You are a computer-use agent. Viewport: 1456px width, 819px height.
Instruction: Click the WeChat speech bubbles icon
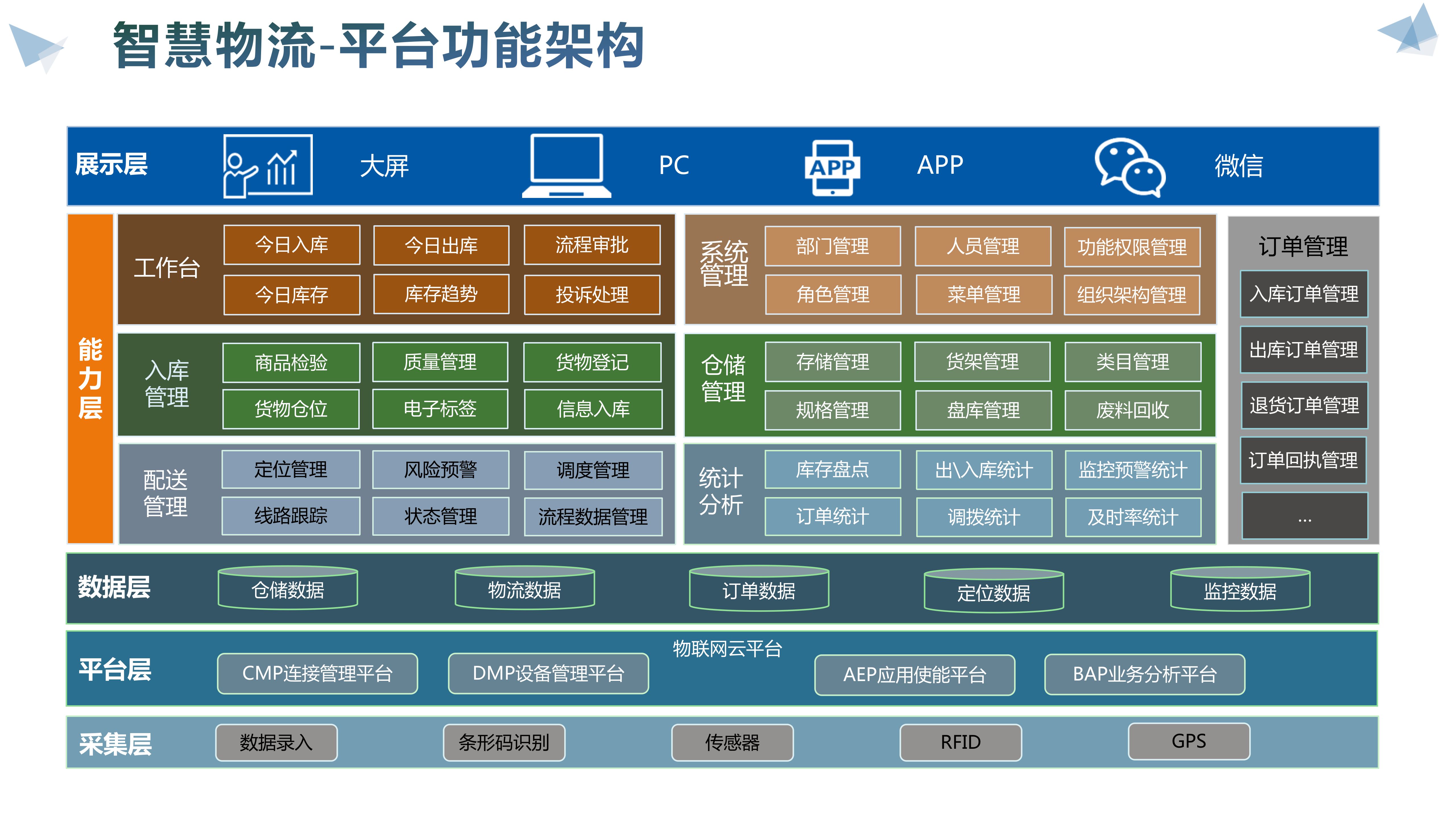click(x=1130, y=167)
